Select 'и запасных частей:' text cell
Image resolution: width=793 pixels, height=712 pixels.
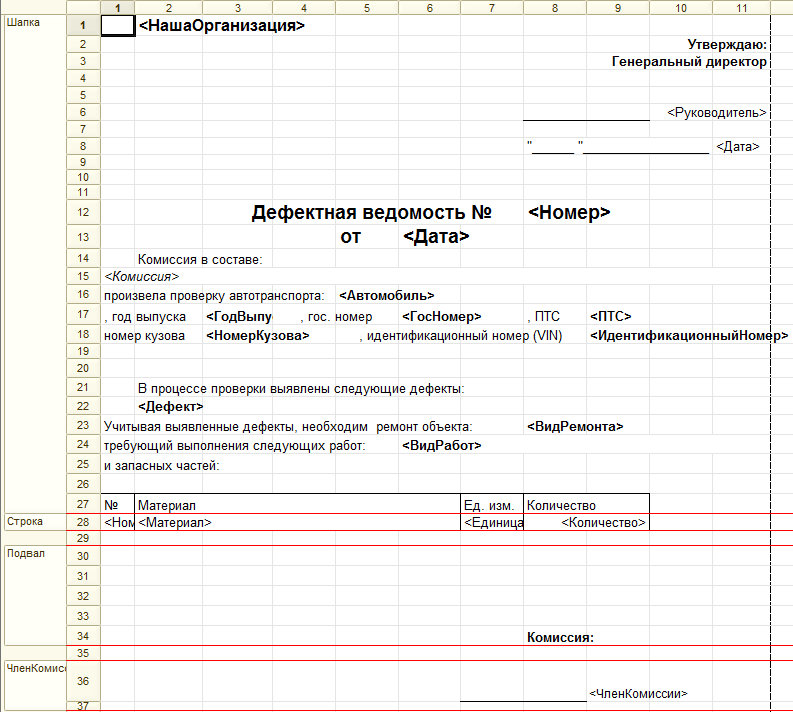point(162,466)
